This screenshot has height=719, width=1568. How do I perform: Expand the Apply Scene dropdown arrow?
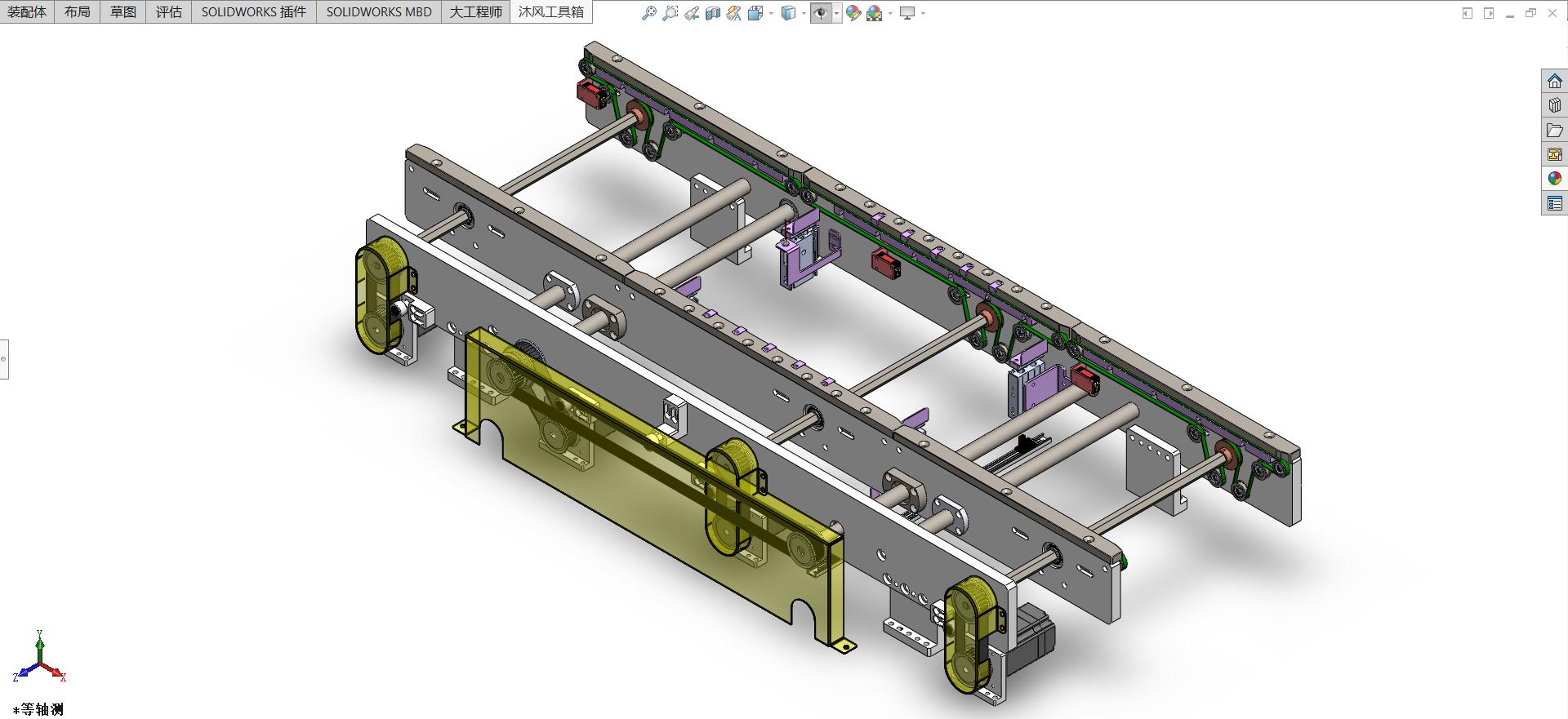click(890, 13)
